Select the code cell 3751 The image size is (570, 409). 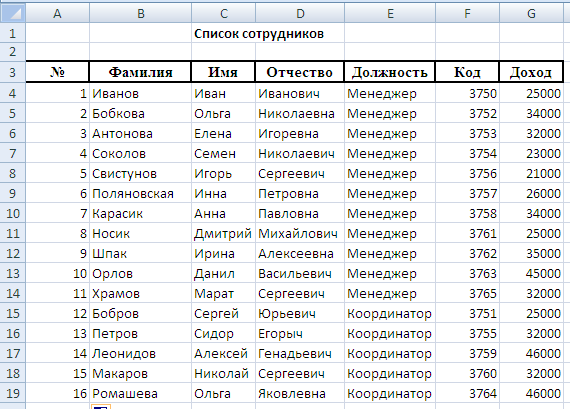tap(467, 313)
